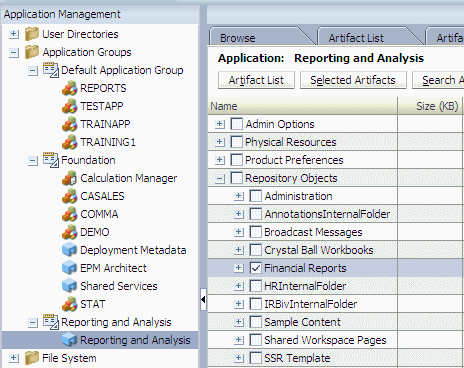Collapse the Foundation group node

point(33,160)
